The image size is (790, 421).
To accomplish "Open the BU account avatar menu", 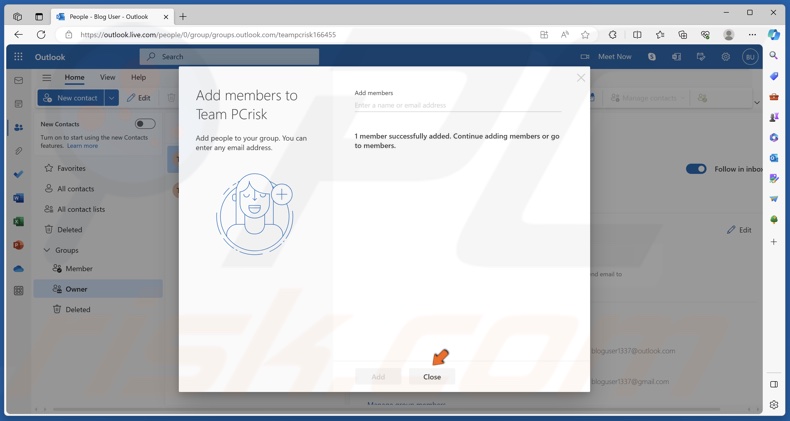I will pos(750,57).
